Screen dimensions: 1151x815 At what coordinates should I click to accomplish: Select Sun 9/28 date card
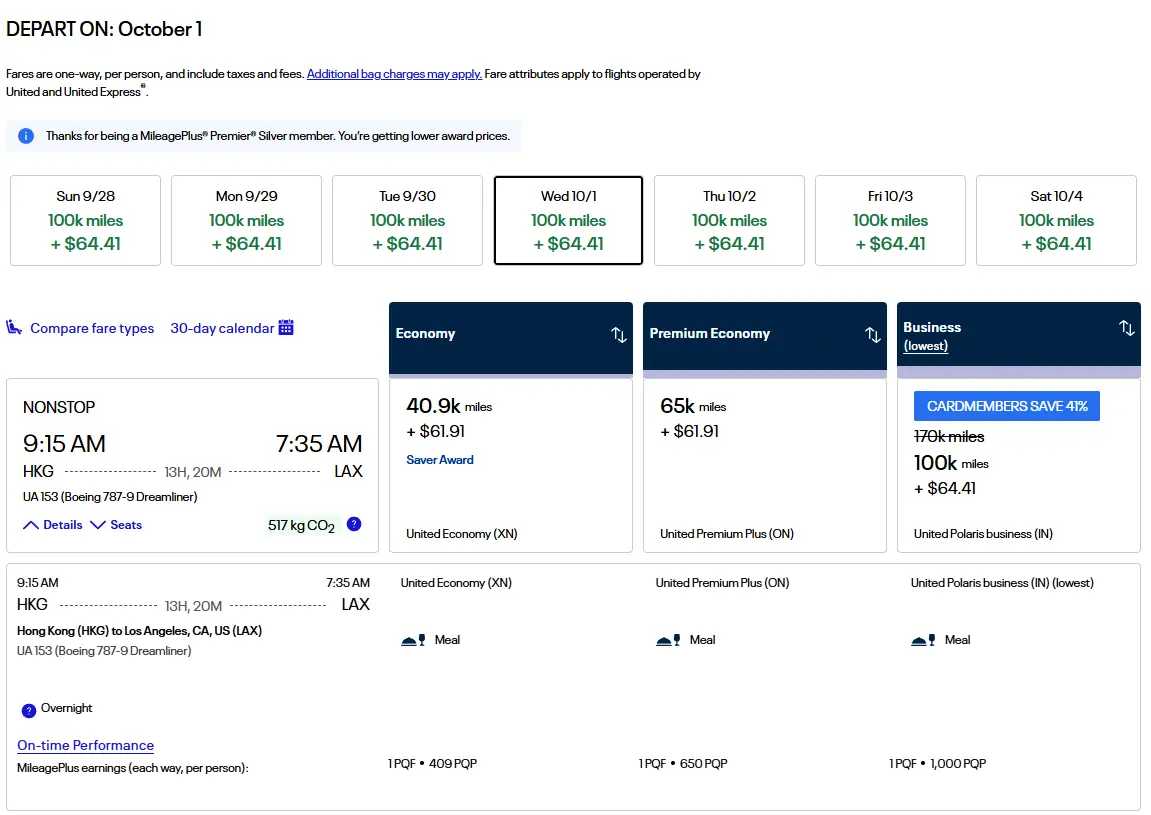click(85, 220)
